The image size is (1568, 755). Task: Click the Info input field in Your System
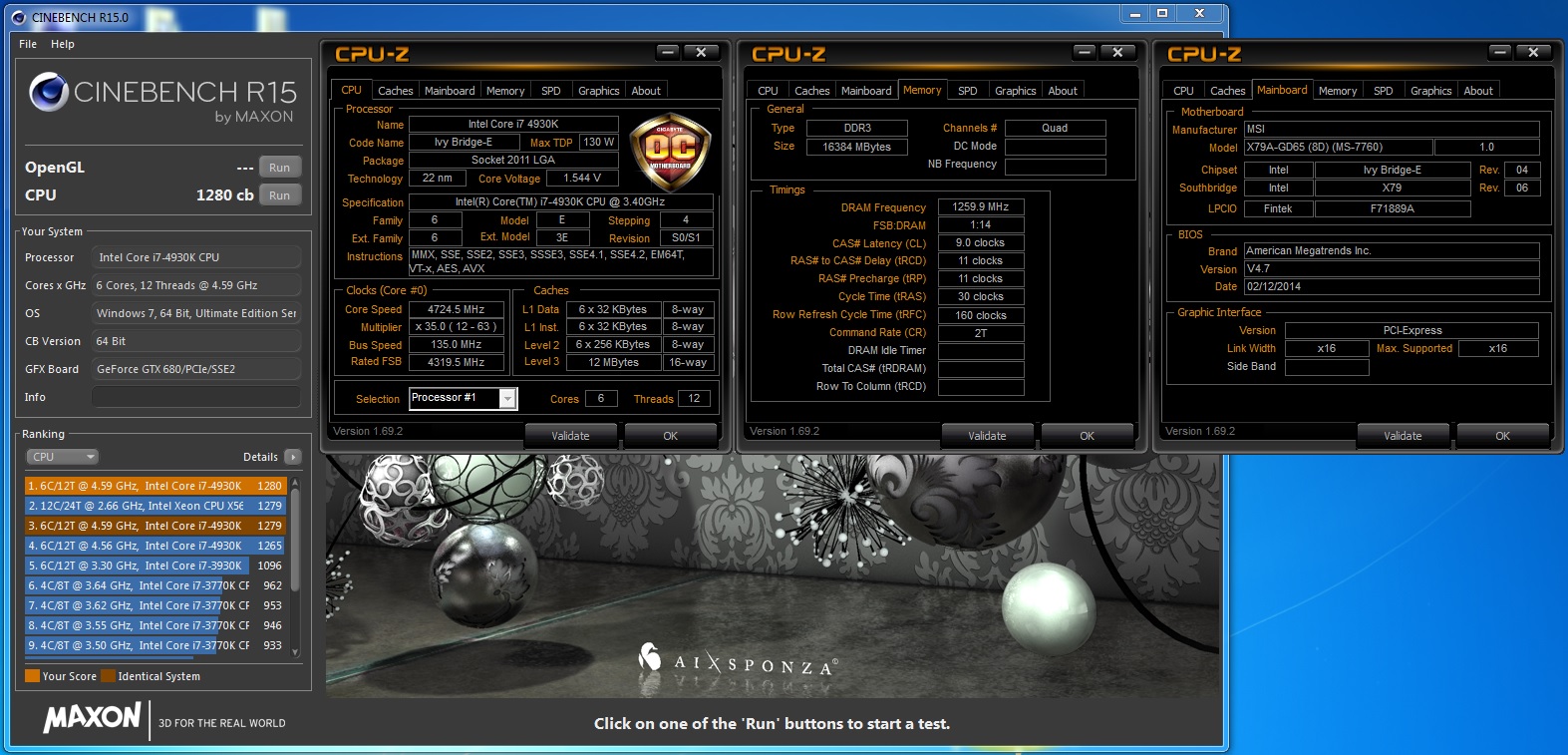point(196,397)
